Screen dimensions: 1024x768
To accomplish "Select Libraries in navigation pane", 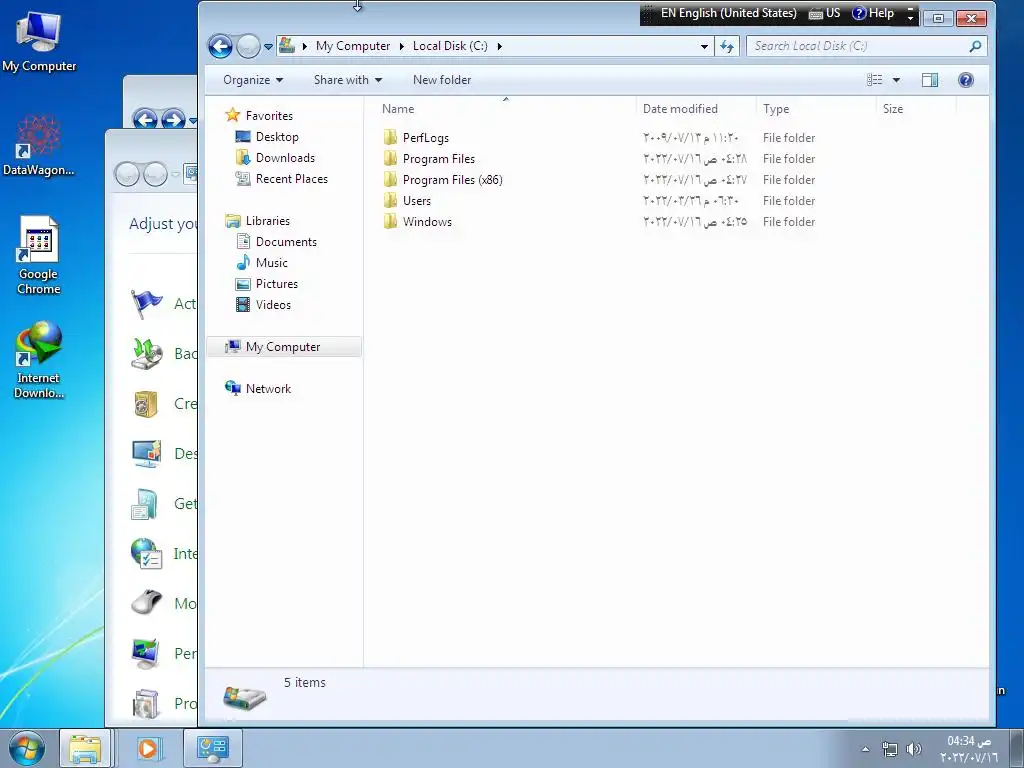I will [x=268, y=221].
